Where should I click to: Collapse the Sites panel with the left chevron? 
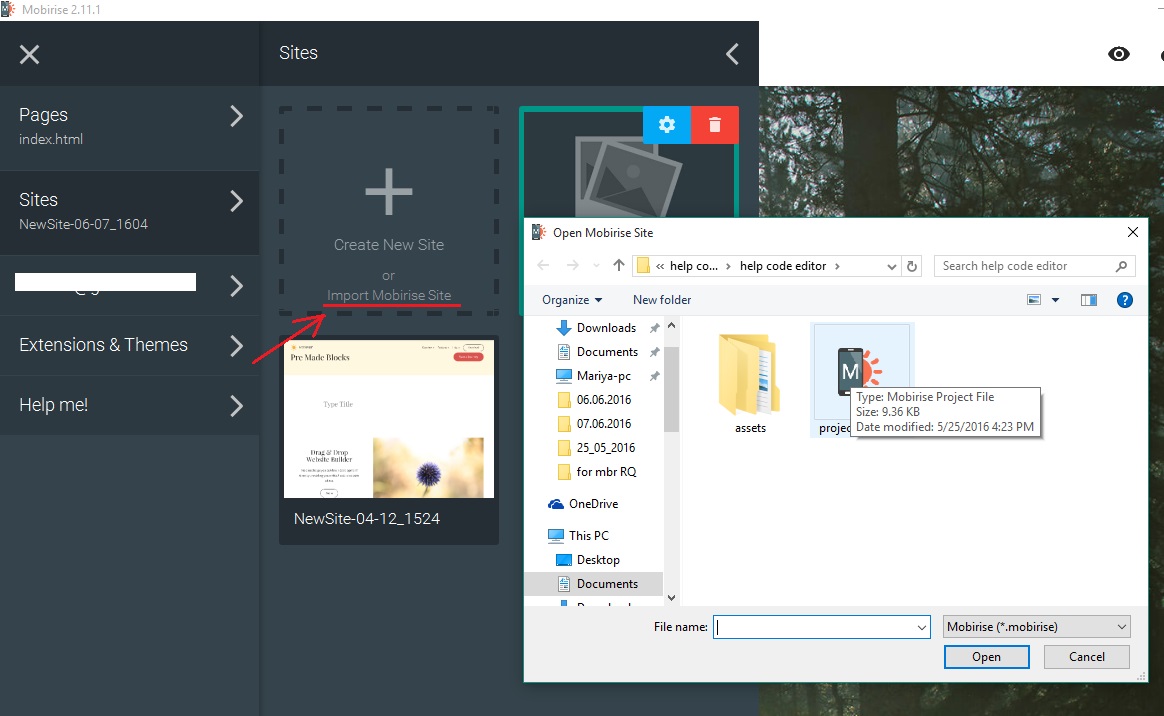tap(731, 54)
